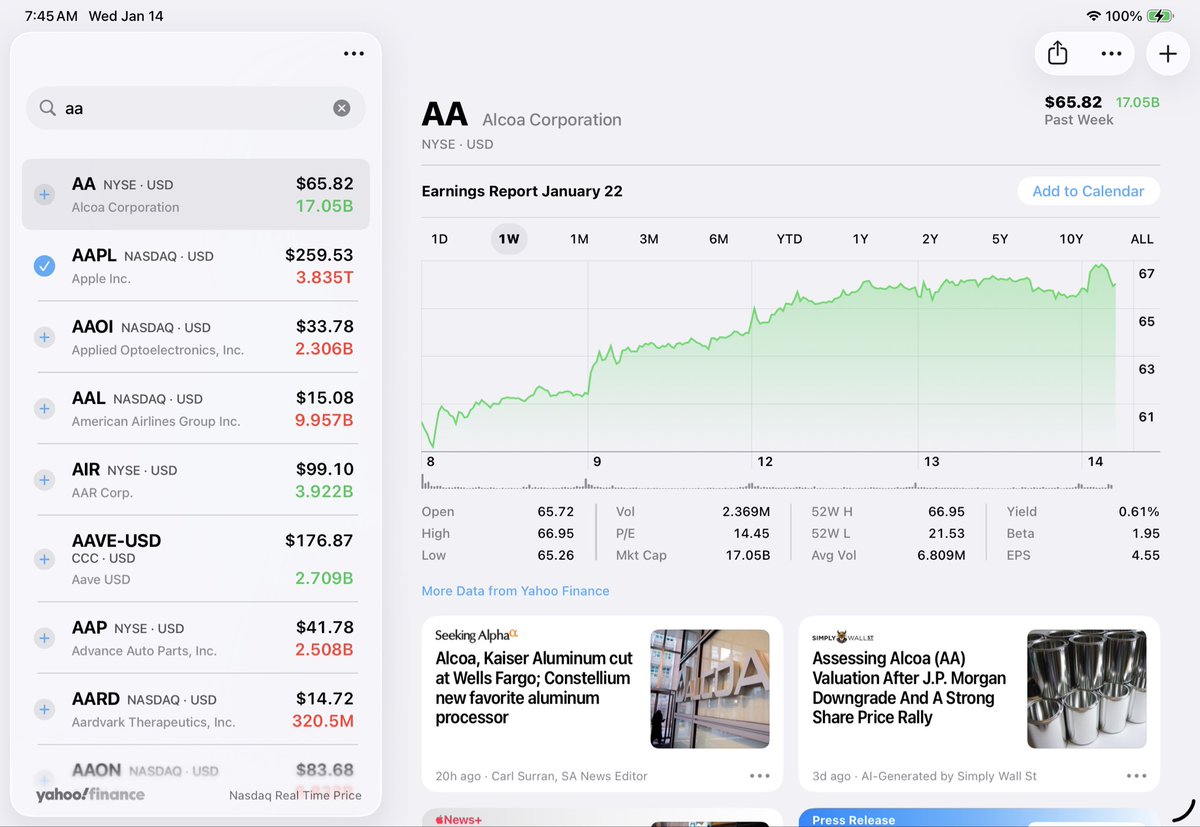Viewport: 1200px width, 827px height.
Task: Open the share sheet icon
Action: (x=1058, y=54)
